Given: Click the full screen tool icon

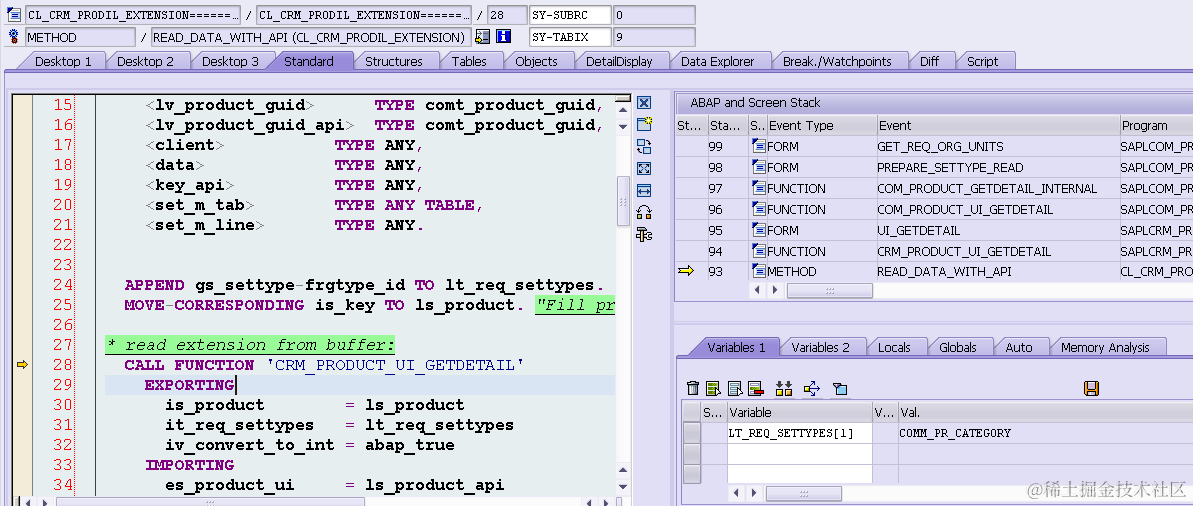Looking at the screenshot, I should 644,169.
